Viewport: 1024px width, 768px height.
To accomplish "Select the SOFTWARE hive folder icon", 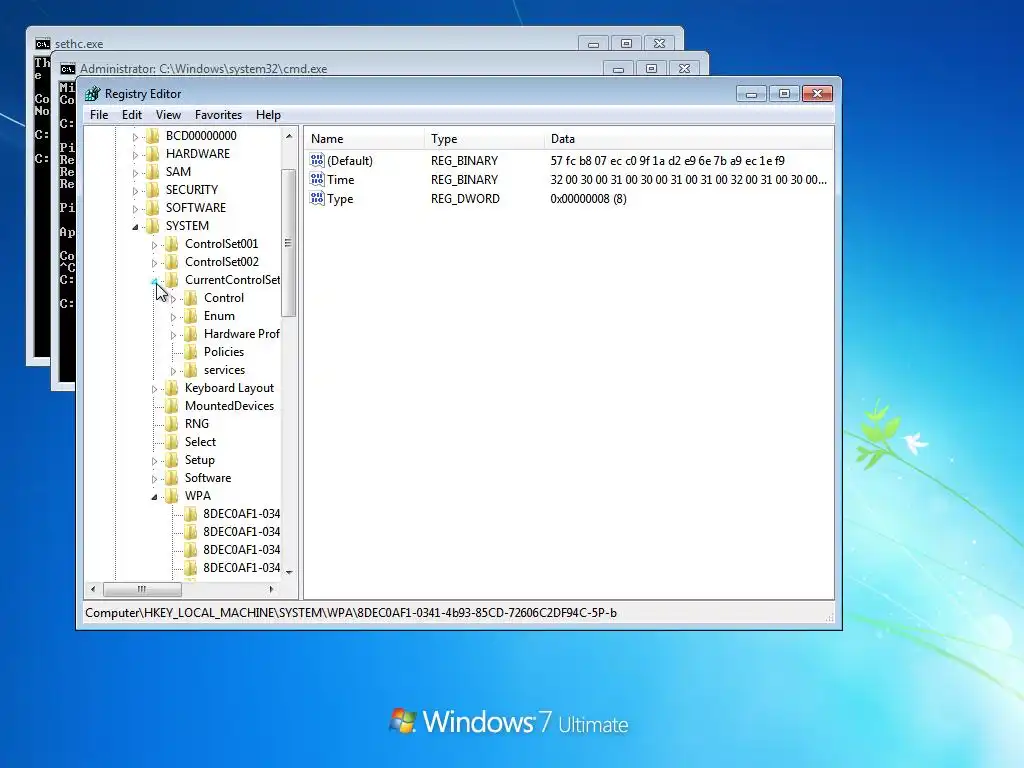I will point(153,208).
